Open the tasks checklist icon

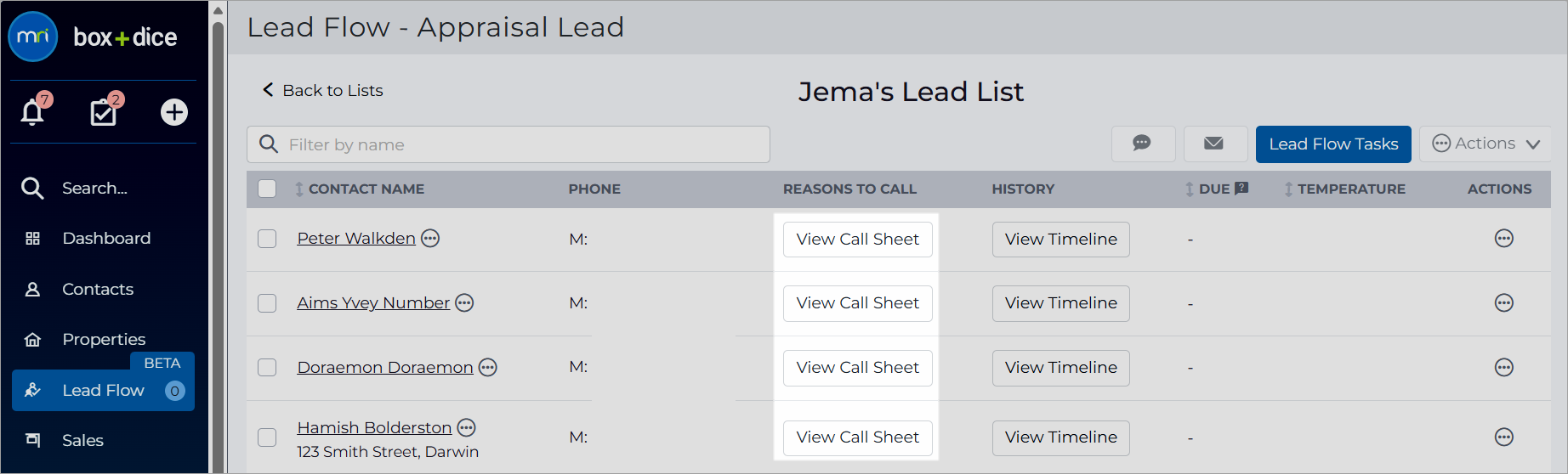pyautogui.click(x=104, y=111)
